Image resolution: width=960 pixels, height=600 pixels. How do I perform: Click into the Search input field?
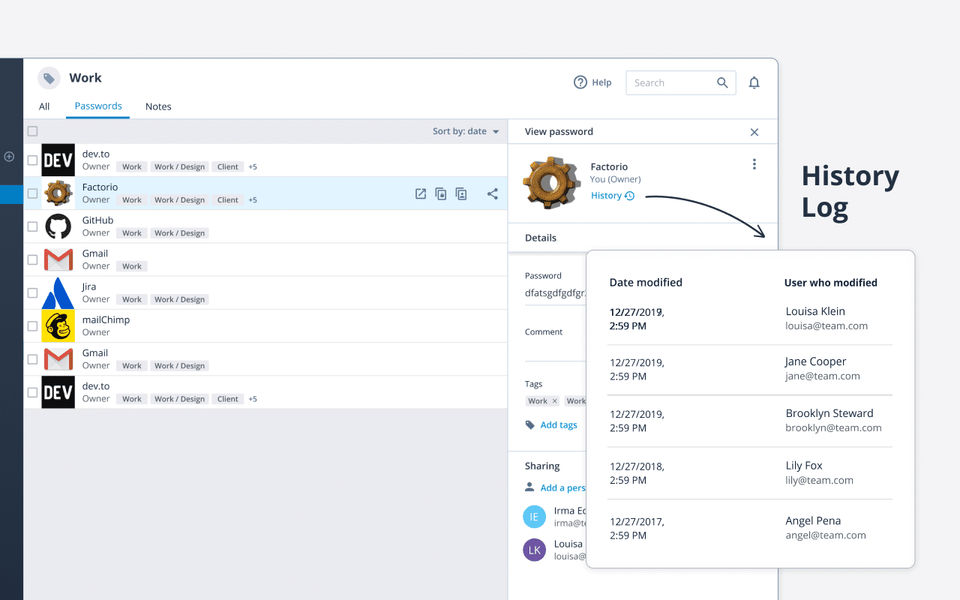click(x=672, y=83)
